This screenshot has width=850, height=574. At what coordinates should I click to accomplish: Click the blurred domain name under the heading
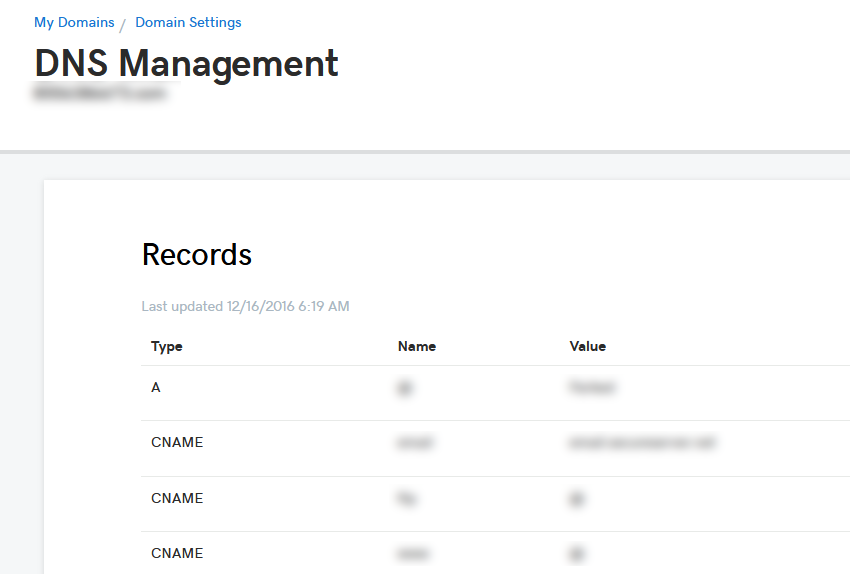(100, 93)
